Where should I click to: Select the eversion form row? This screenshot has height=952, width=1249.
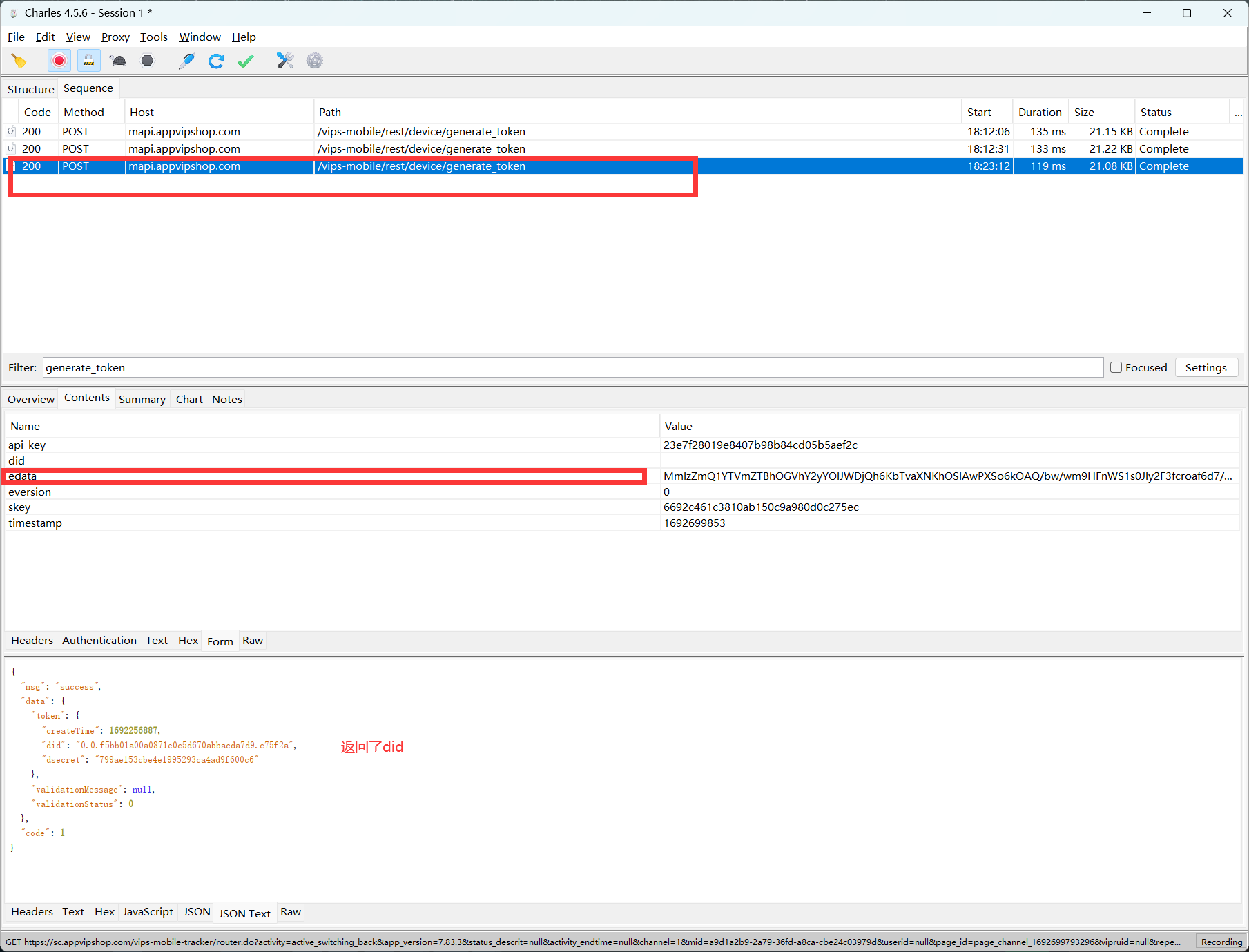click(621, 492)
